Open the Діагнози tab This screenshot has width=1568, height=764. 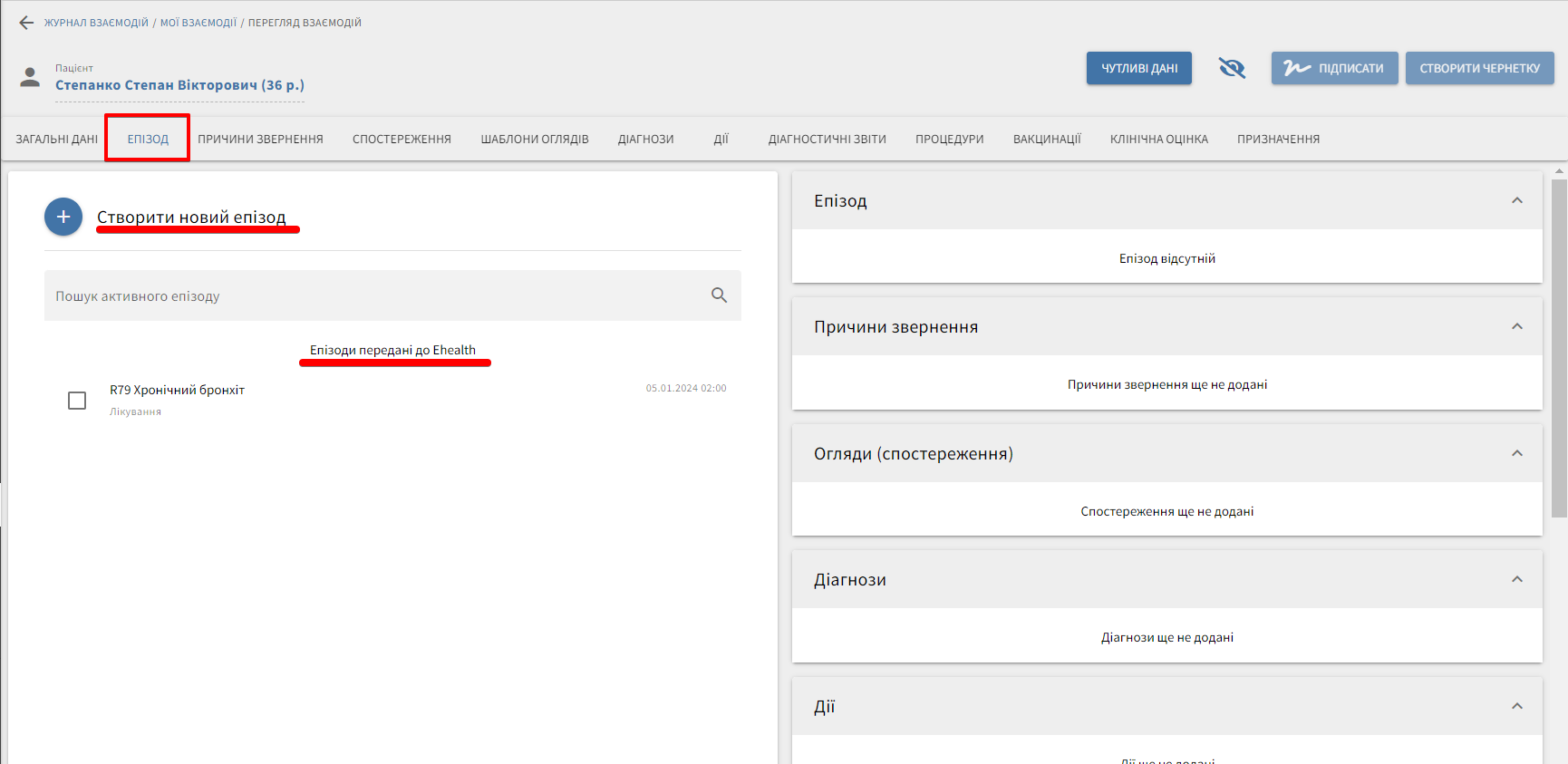coord(645,139)
